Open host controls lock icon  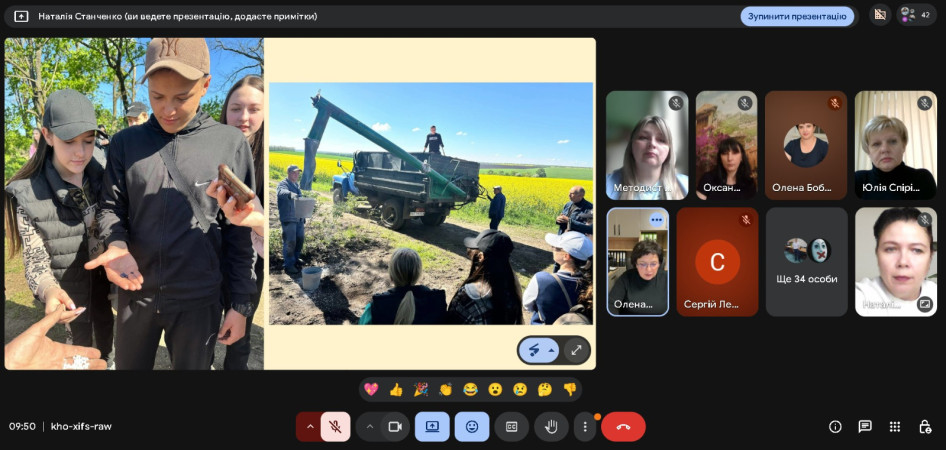pyautogui.click(x=925, y=427)
